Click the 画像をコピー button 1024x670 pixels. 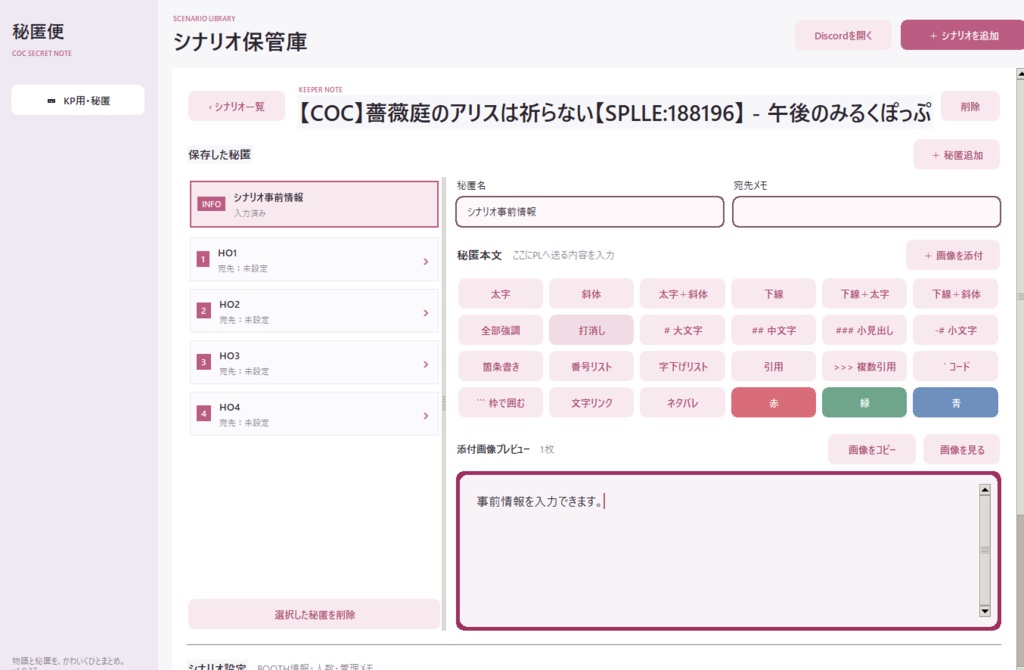(x=872, y=449)
